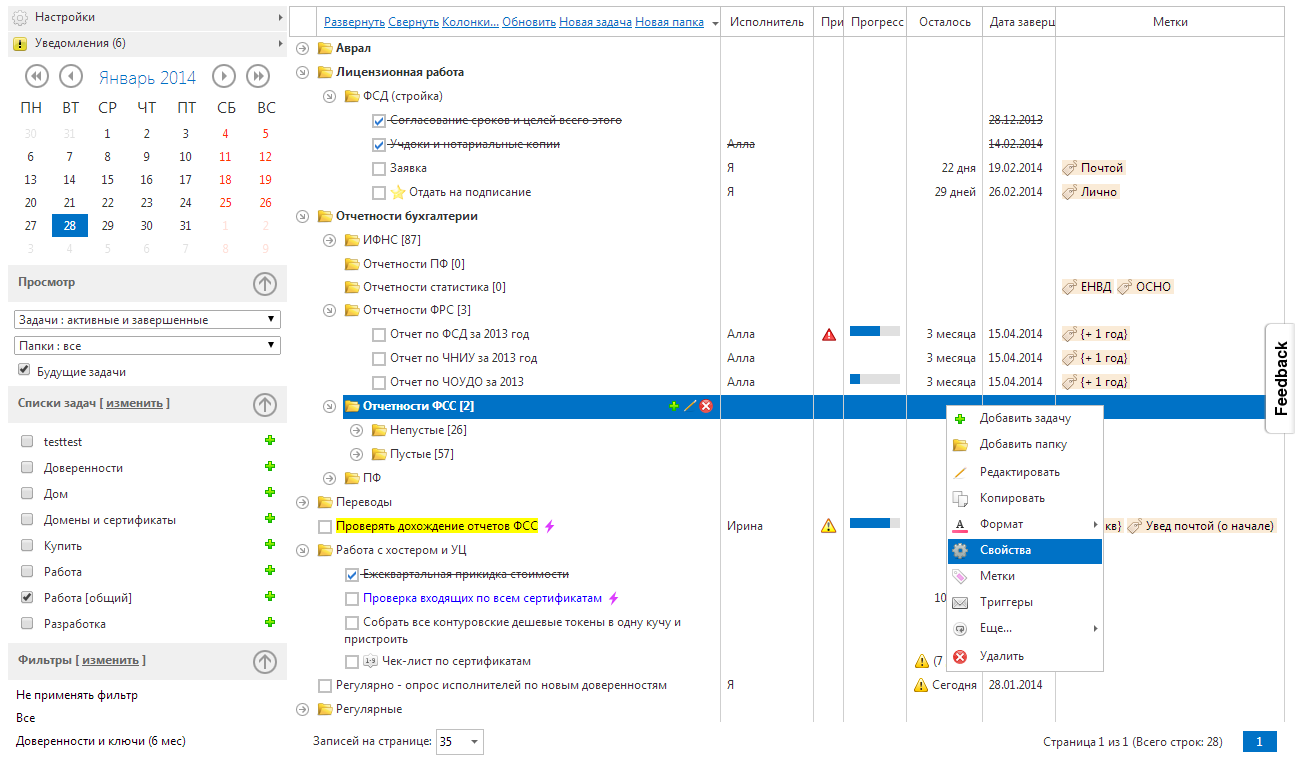This screenshot has height=758, width=1295.
Task: Select Редактировать from context menu
Action: click(x=1025, y=472)
